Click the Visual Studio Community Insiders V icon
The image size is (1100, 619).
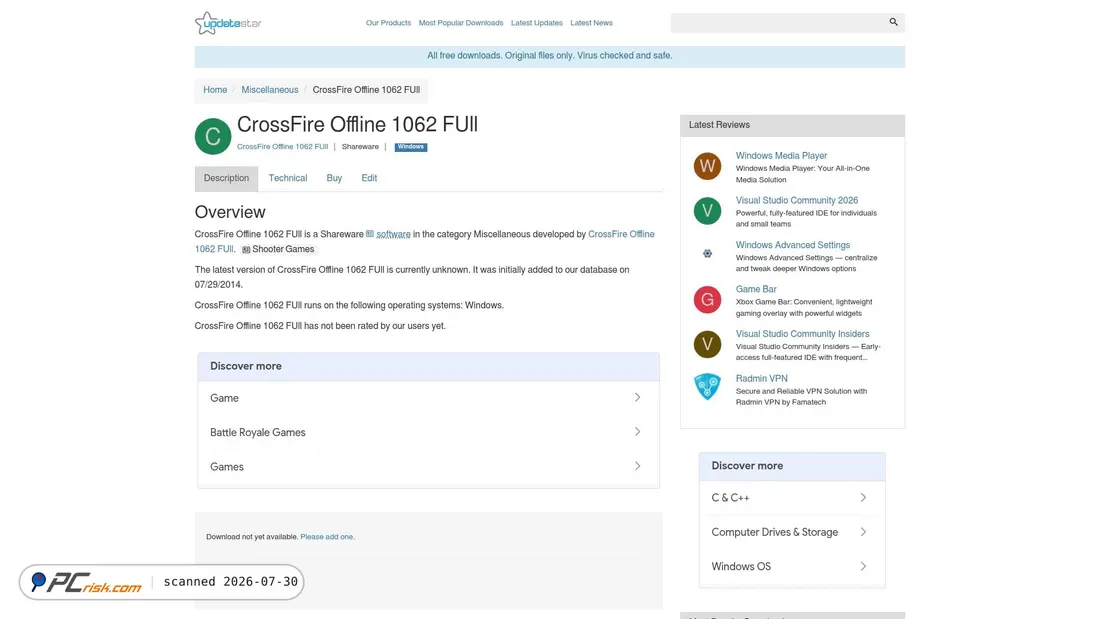707,345
